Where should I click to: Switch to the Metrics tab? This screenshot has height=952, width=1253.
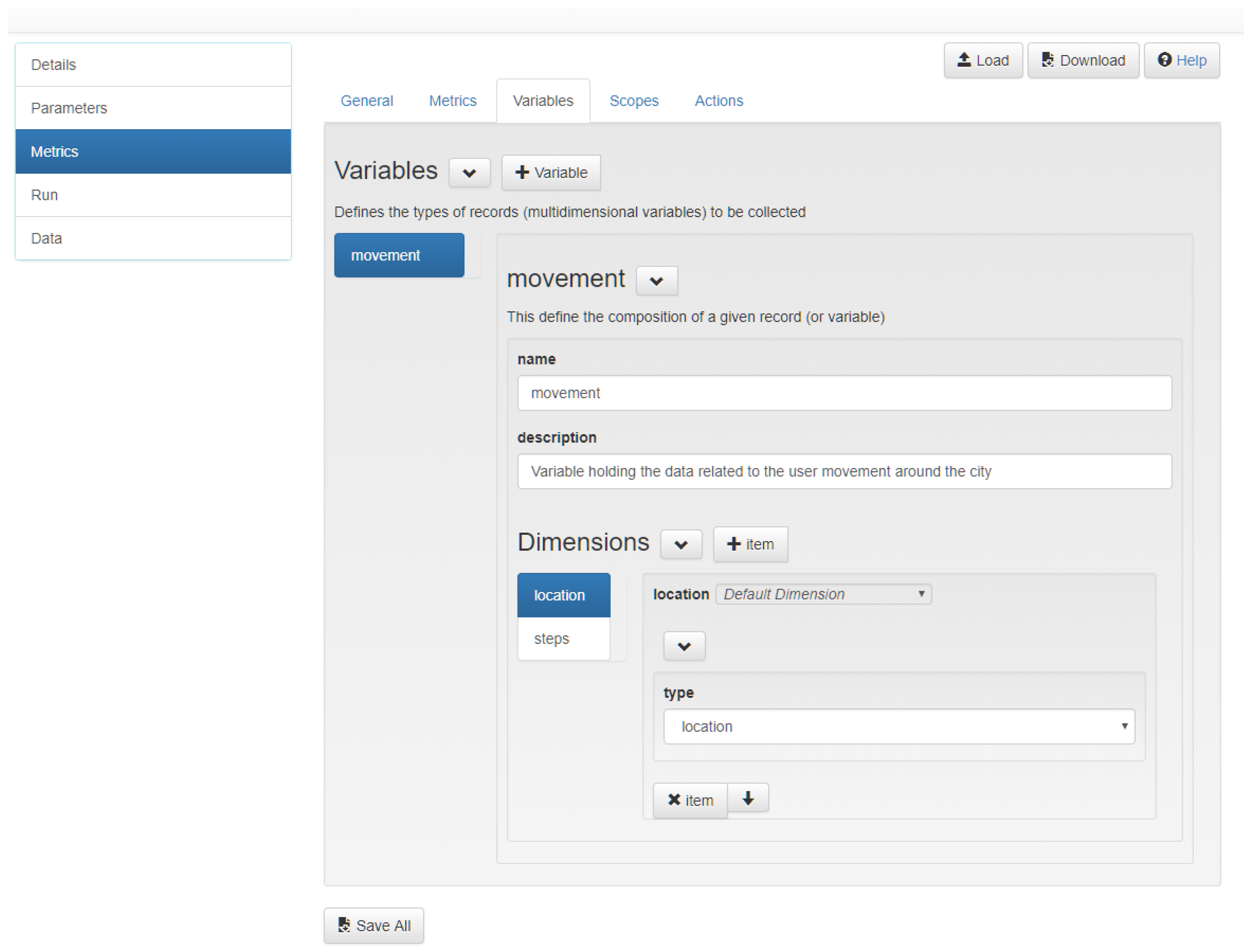point(452,101)
